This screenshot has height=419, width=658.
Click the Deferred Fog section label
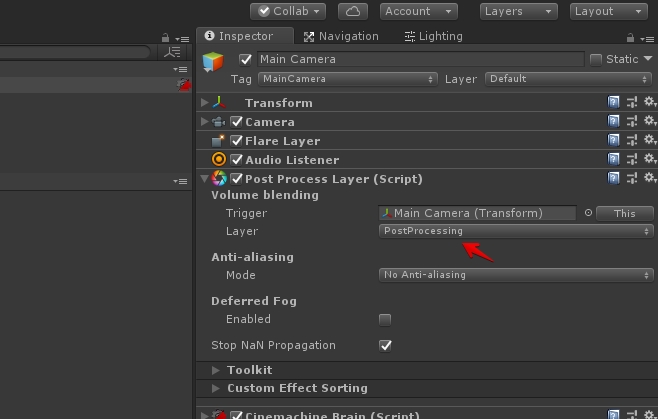[254, 301]
